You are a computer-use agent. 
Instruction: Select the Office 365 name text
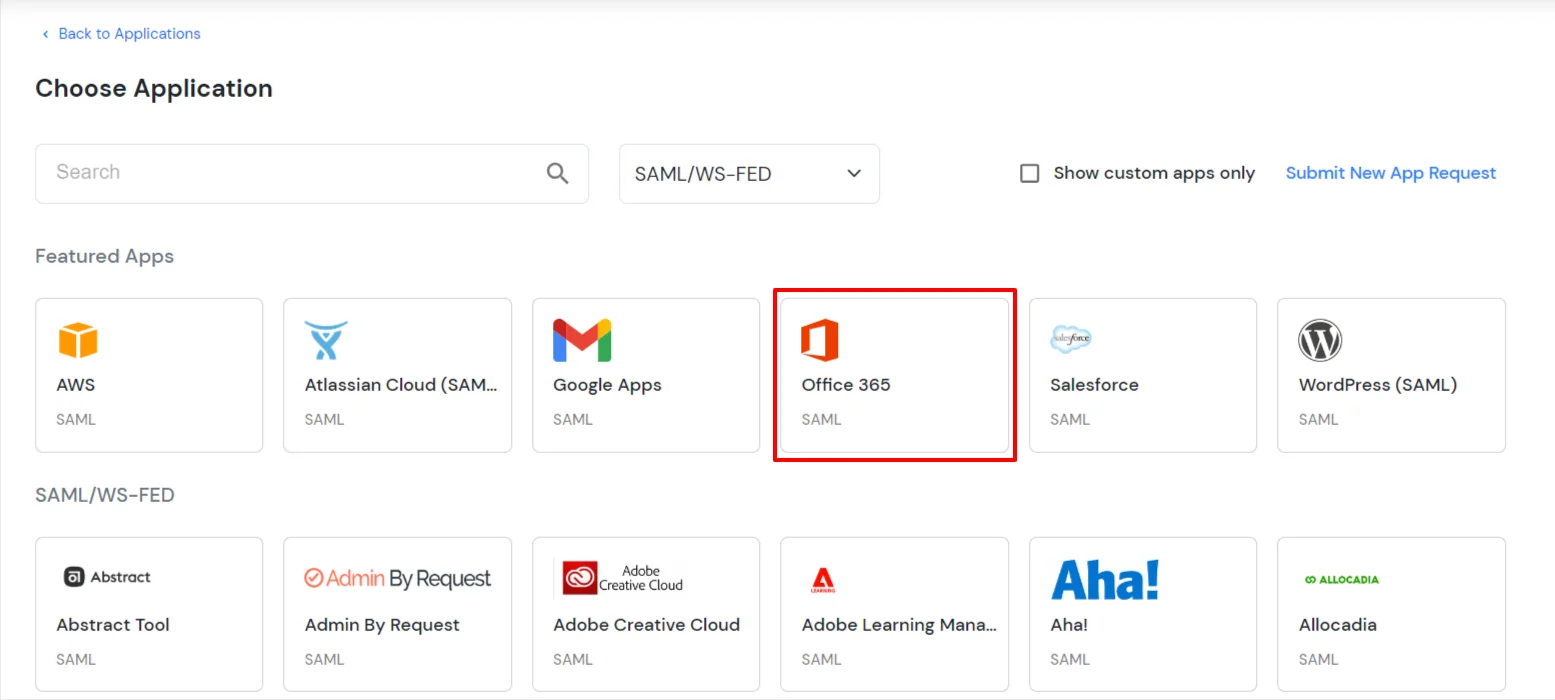846,384
